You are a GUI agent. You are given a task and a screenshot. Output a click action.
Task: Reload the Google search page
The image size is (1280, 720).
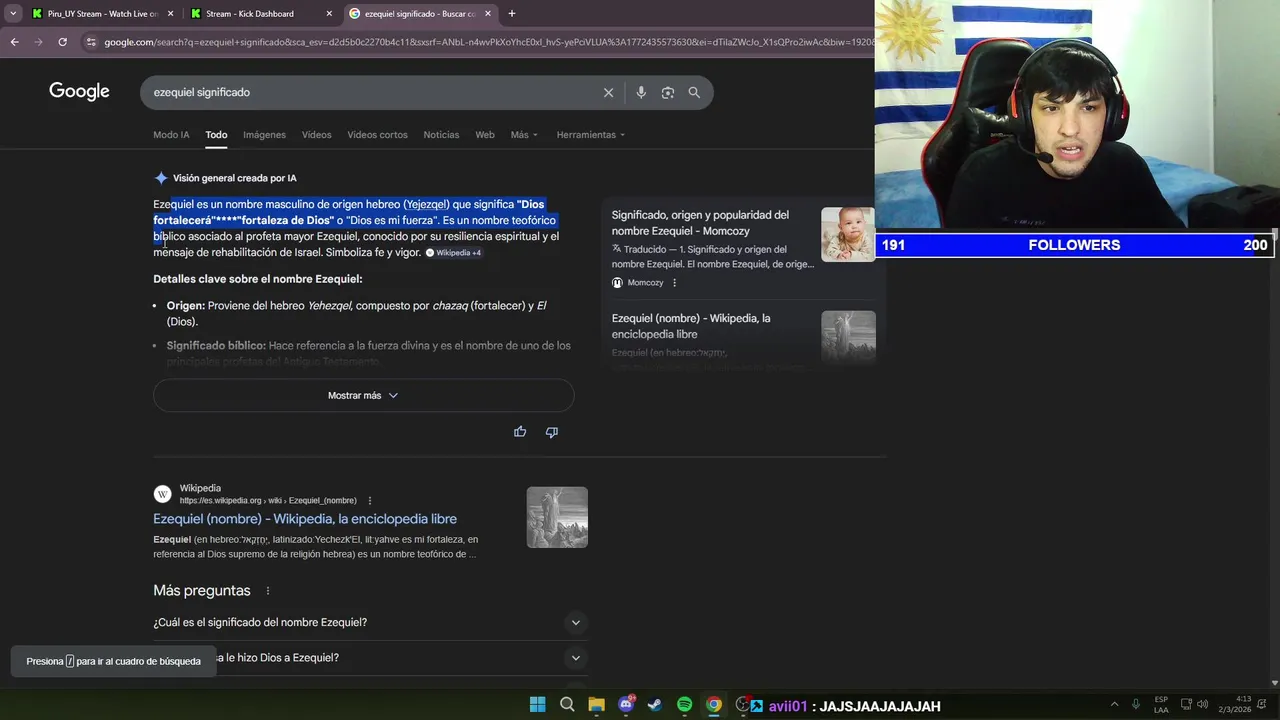62,42
